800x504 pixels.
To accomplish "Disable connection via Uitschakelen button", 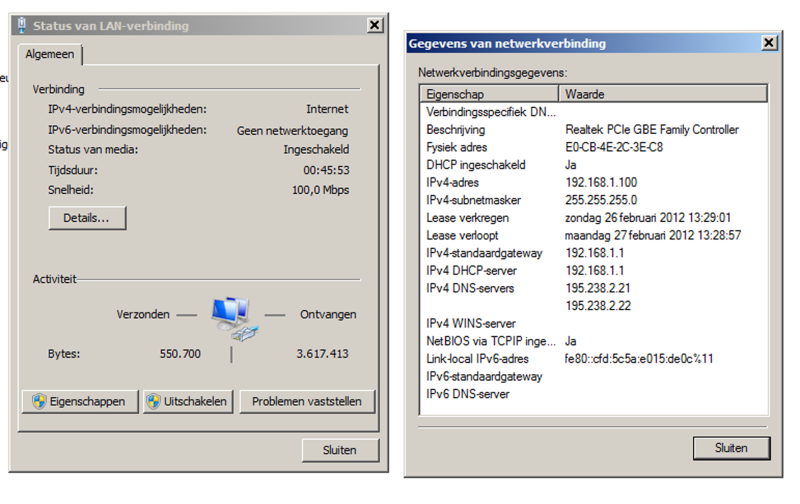I will (188, 401).
